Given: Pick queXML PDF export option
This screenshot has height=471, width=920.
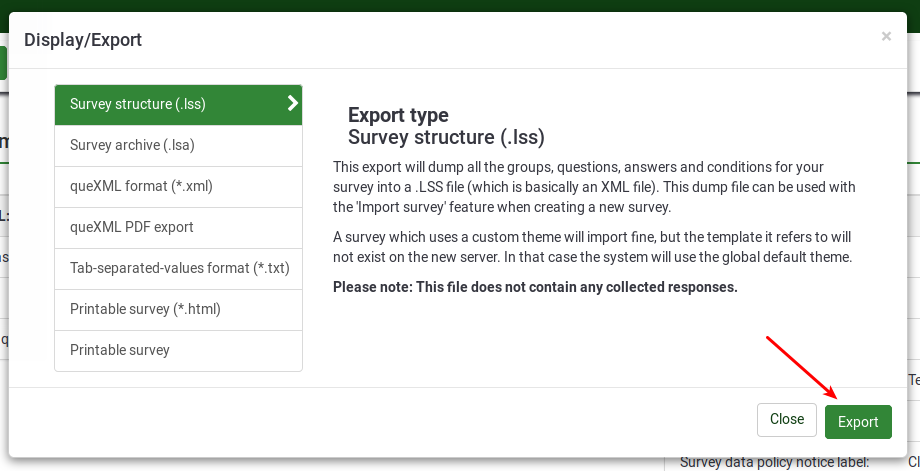Looking at the screenshot, I should click(x=132, y=227).
